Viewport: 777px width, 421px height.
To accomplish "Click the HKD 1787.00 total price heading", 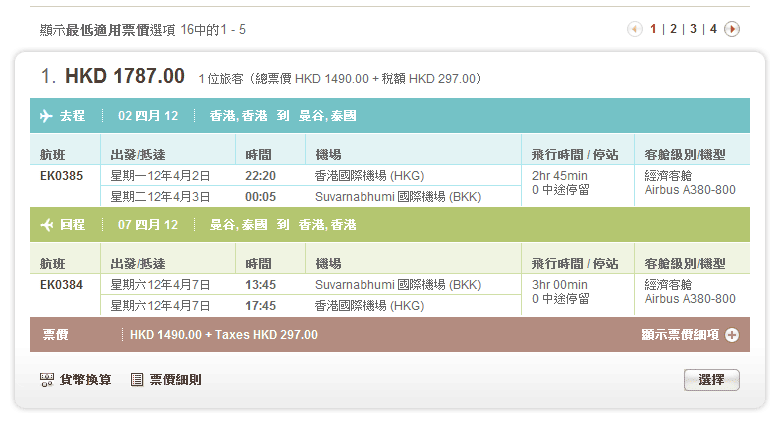I will coord(124,76).
